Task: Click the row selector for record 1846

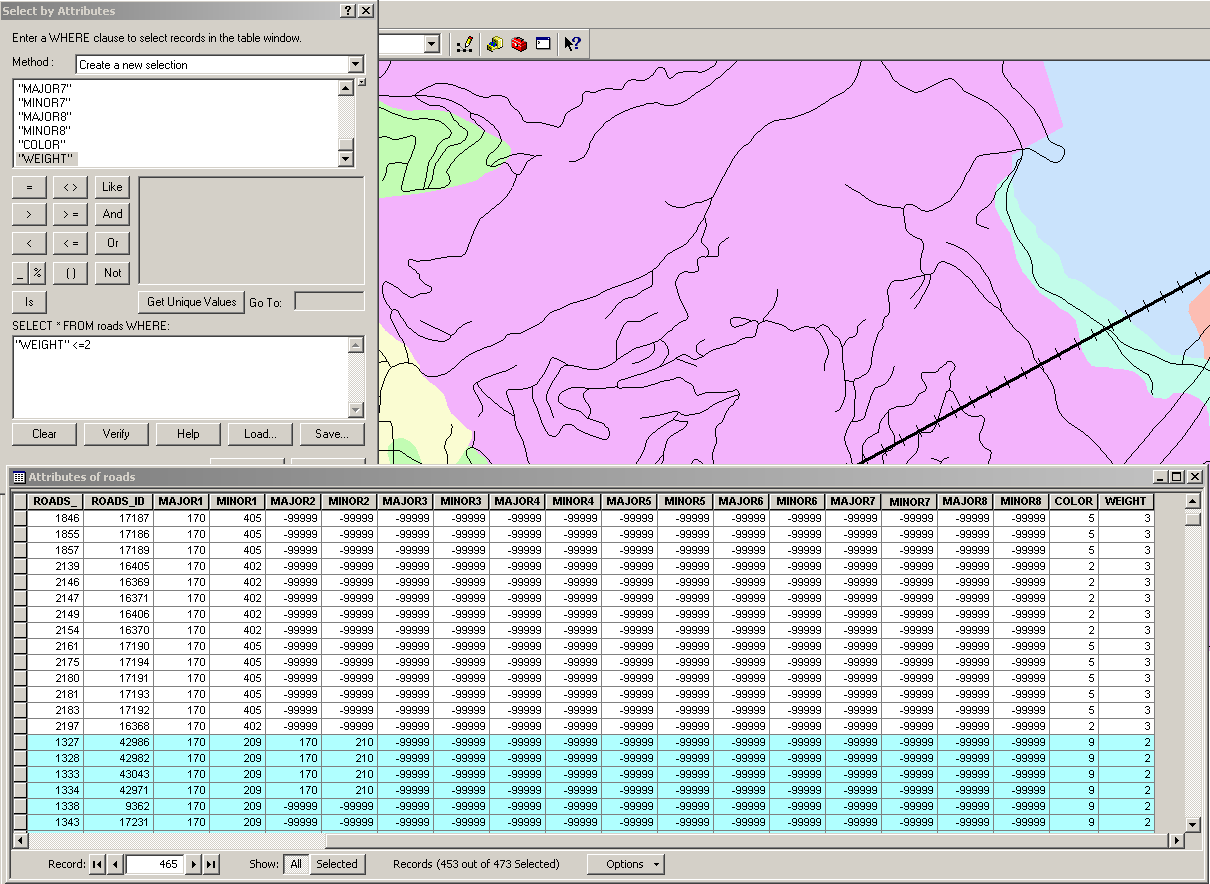Action: pyautogui.click(x=19, y=518)
